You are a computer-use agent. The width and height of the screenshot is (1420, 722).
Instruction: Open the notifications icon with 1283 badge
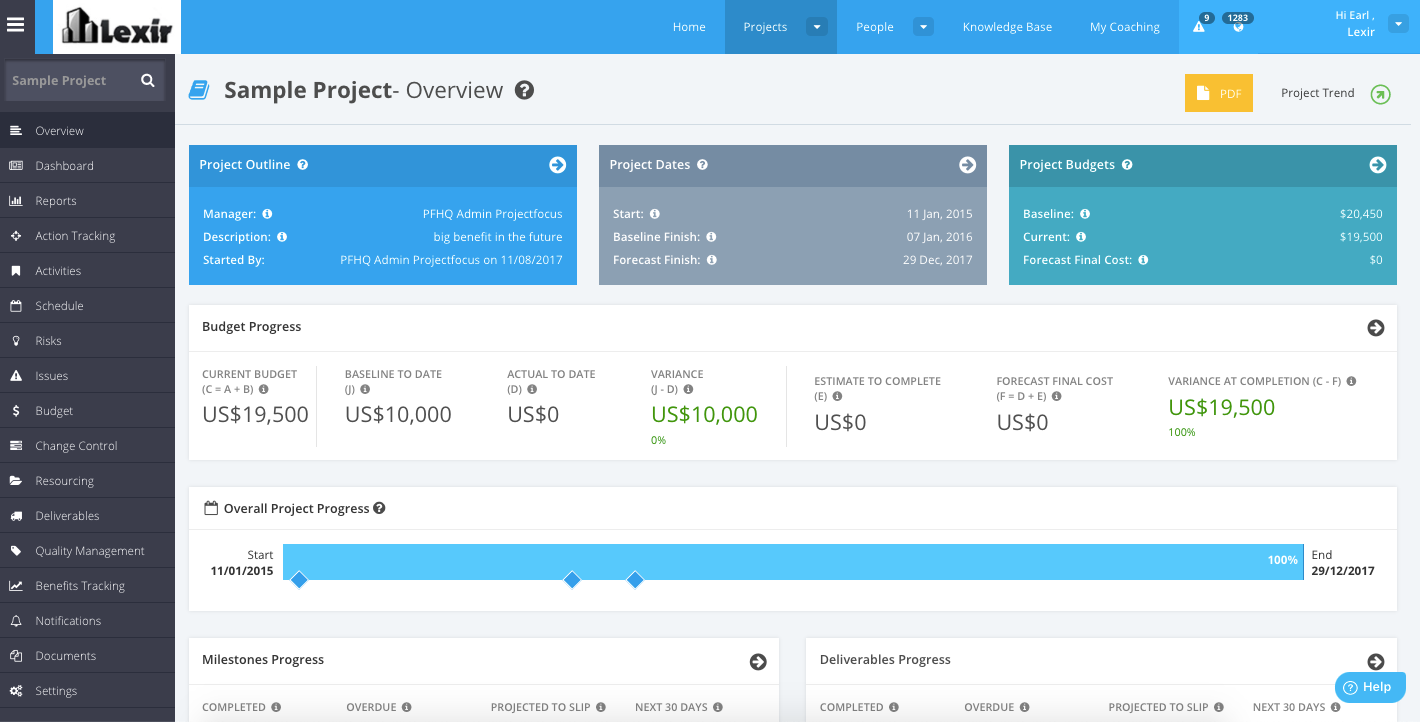pos(1239,27)
